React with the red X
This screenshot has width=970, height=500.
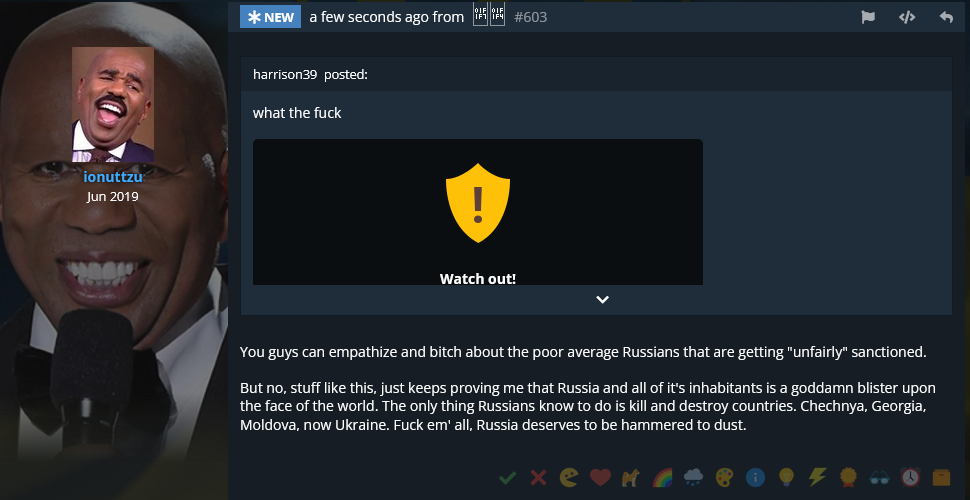click(x=538, y=477)
